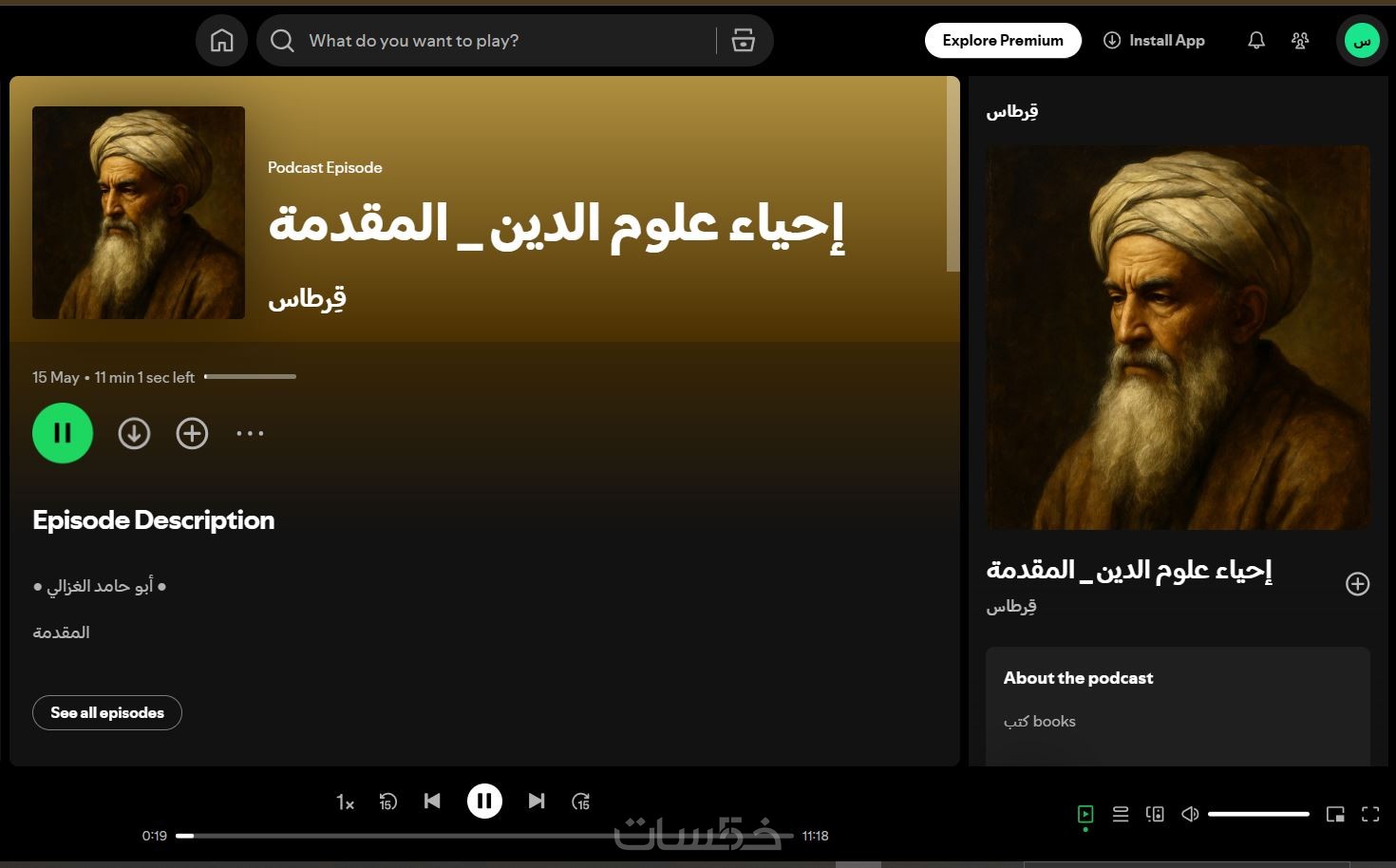Add to library from Now Playing panel
Viewport: 1396px width, 868px height.
[x=1358, y=584]
